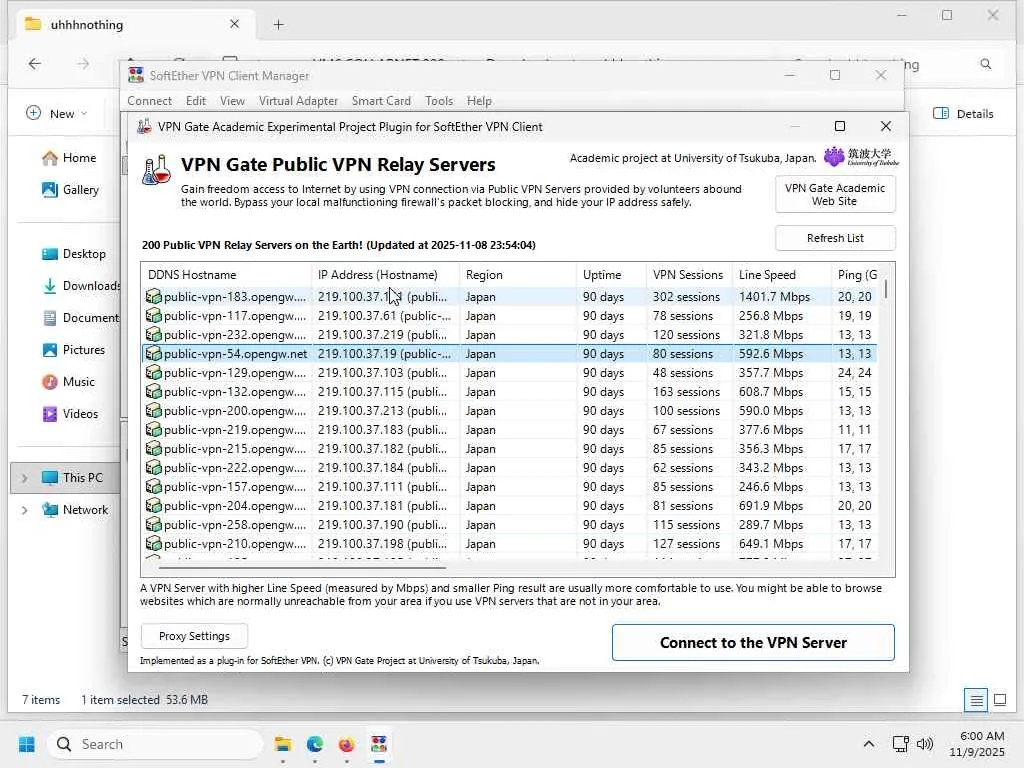Open Proxy Settings
Screen dimensions: 1024x768
click(x=194, y=636)
